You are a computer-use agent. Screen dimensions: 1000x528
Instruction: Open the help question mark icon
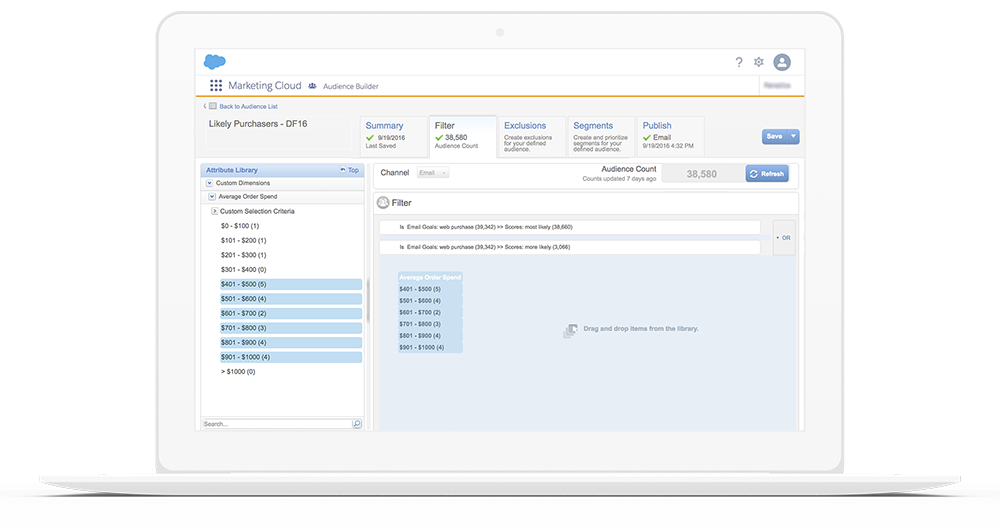point(739,62)
